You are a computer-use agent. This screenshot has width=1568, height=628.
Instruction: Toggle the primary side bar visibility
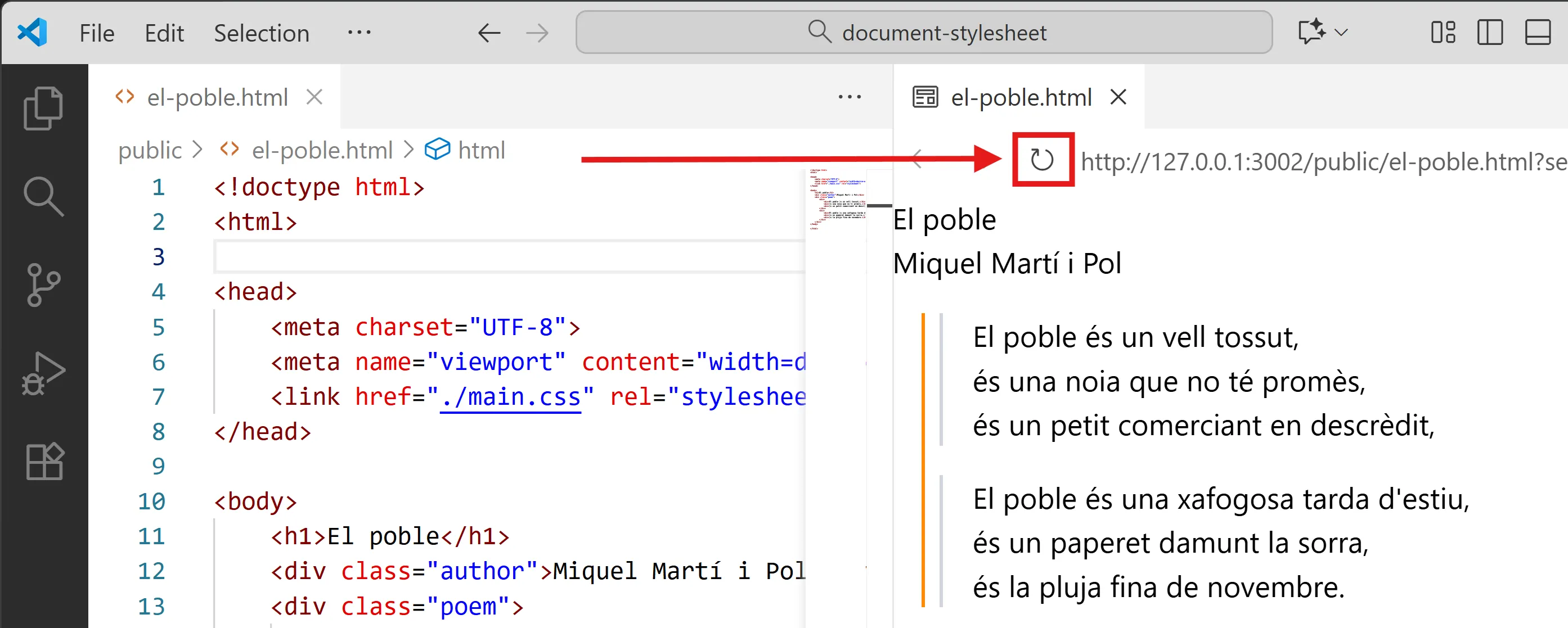click(1489, 33)
